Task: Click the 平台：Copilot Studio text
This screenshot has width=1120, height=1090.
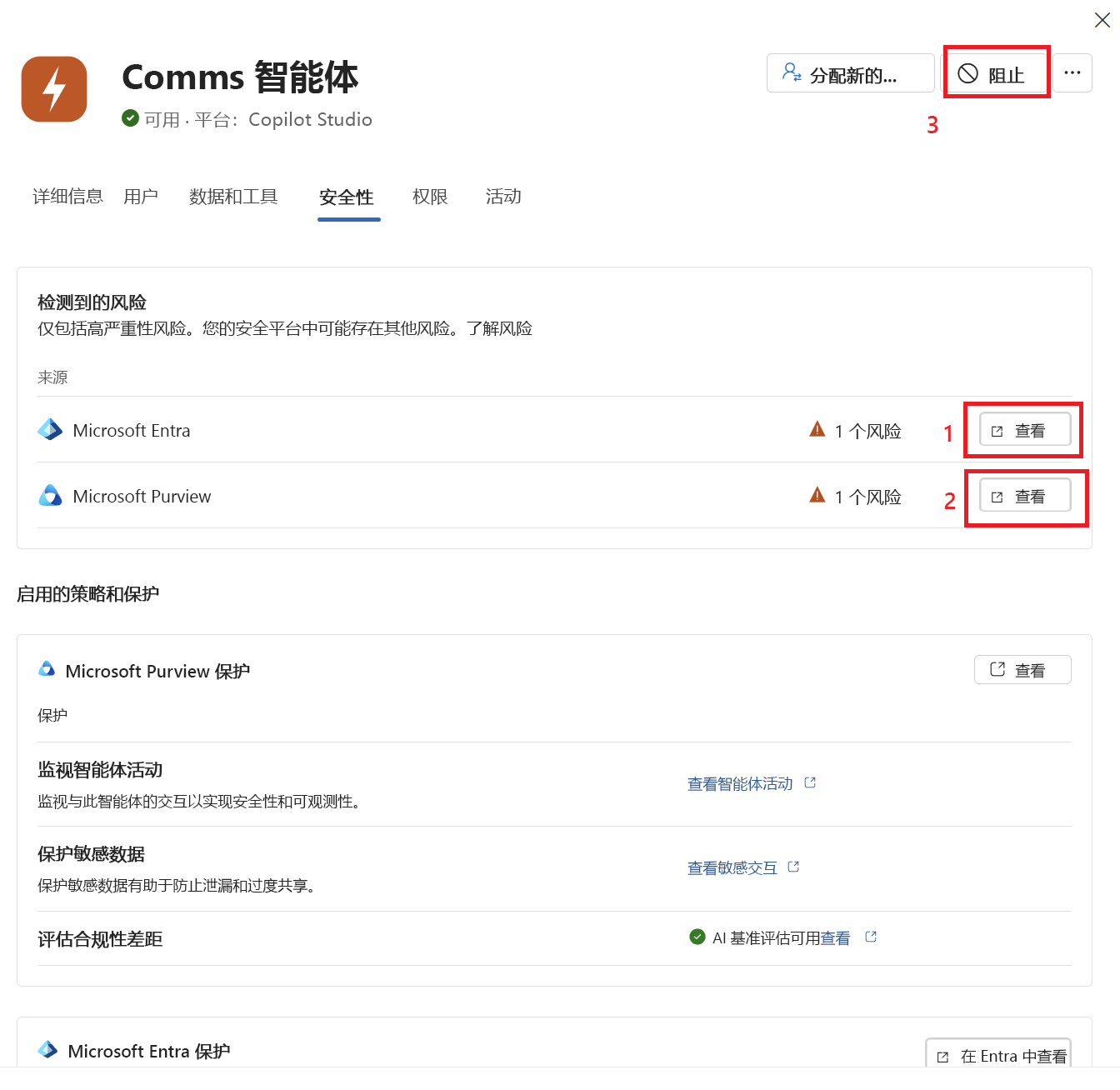Action: tap(283, 119)
